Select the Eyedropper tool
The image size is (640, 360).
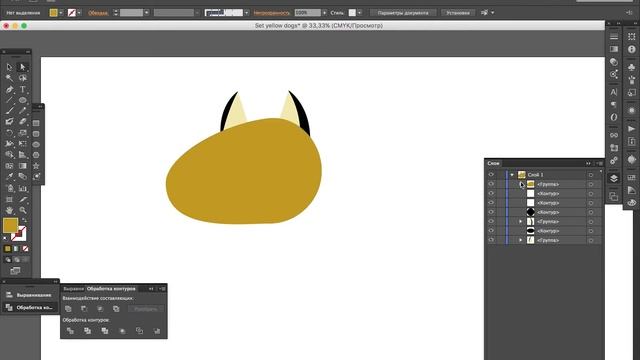click(x=9, y=177)
